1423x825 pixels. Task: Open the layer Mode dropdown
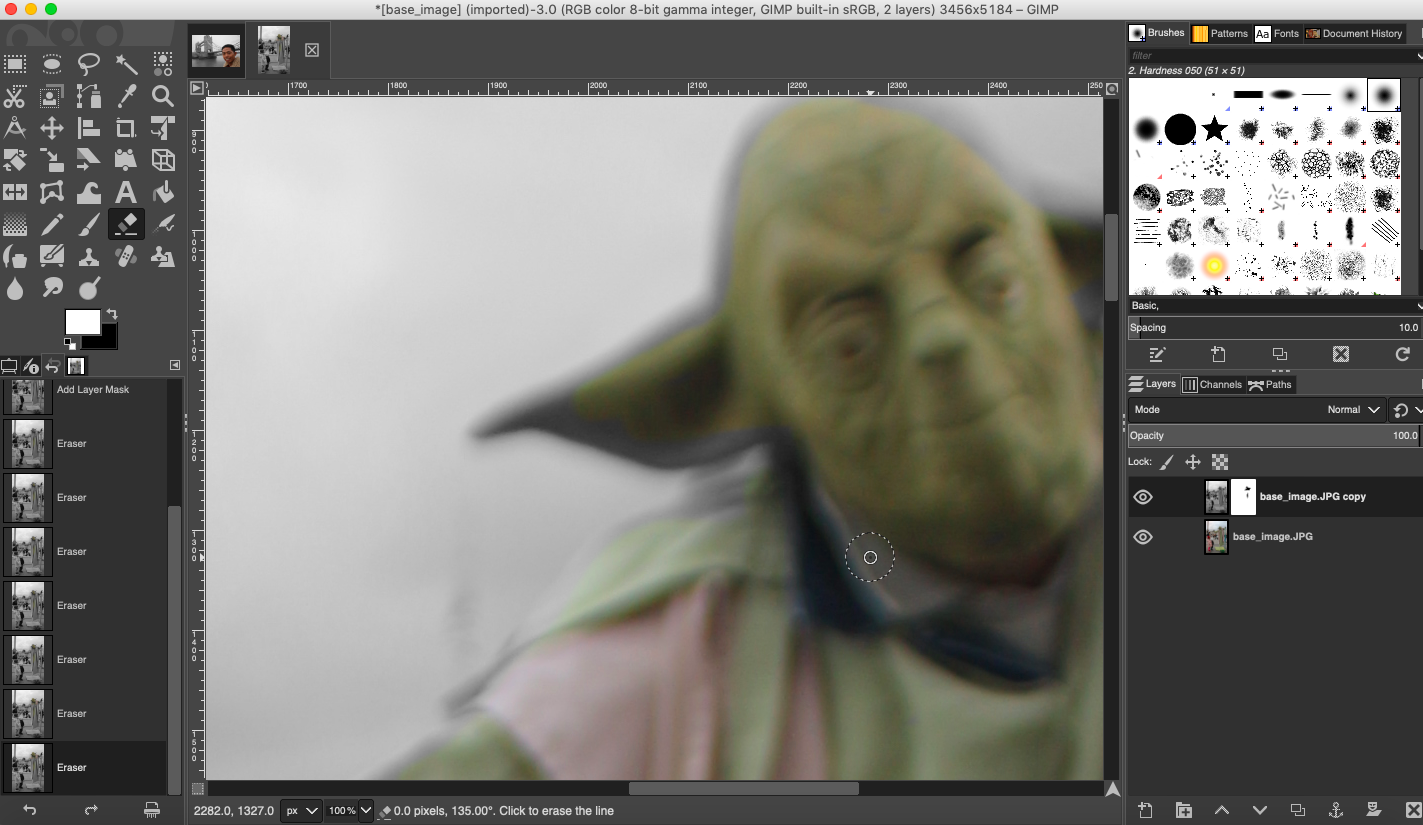(1257, 409)
